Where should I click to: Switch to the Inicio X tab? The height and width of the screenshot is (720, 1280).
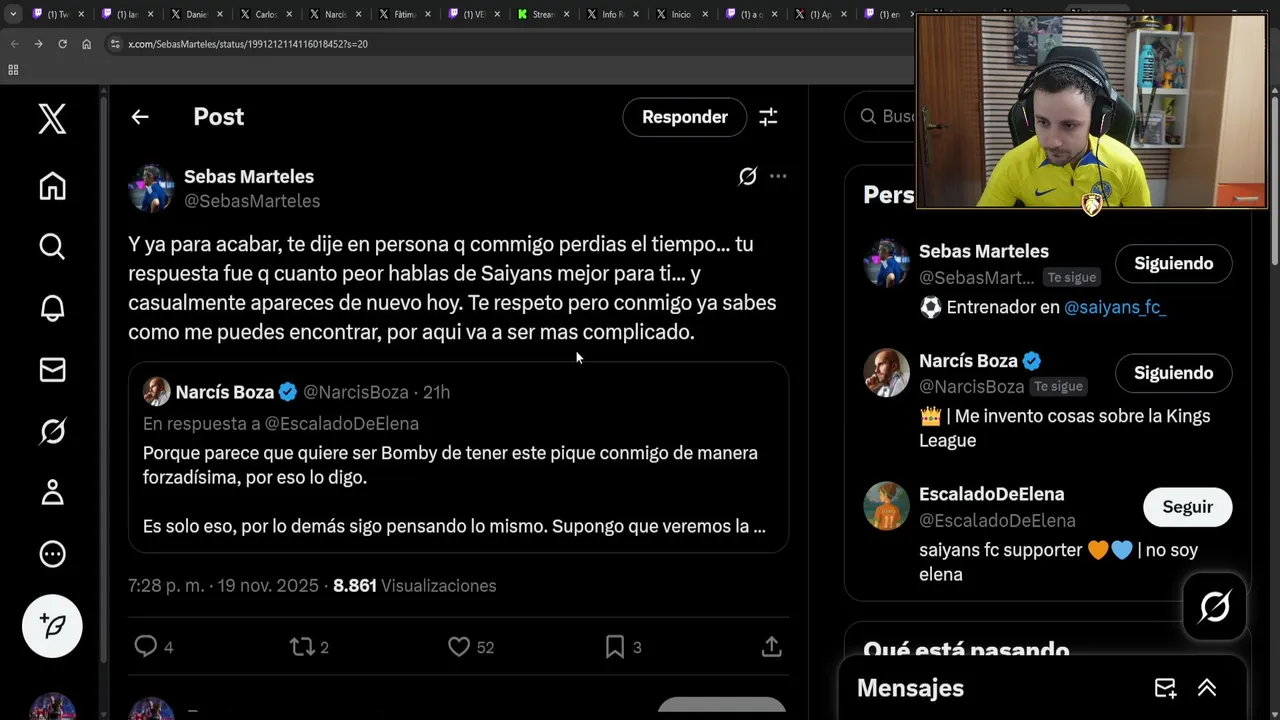click(680, 14)
